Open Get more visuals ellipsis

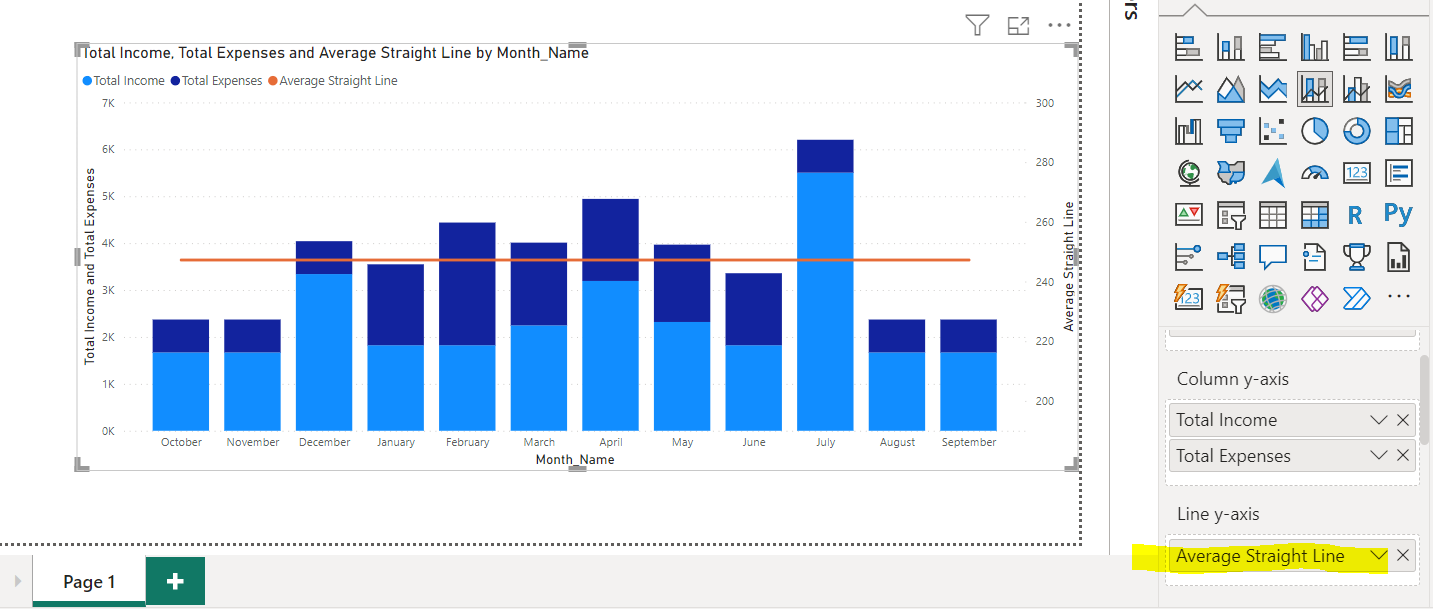pyautogui.click(x=1398, y=297)
